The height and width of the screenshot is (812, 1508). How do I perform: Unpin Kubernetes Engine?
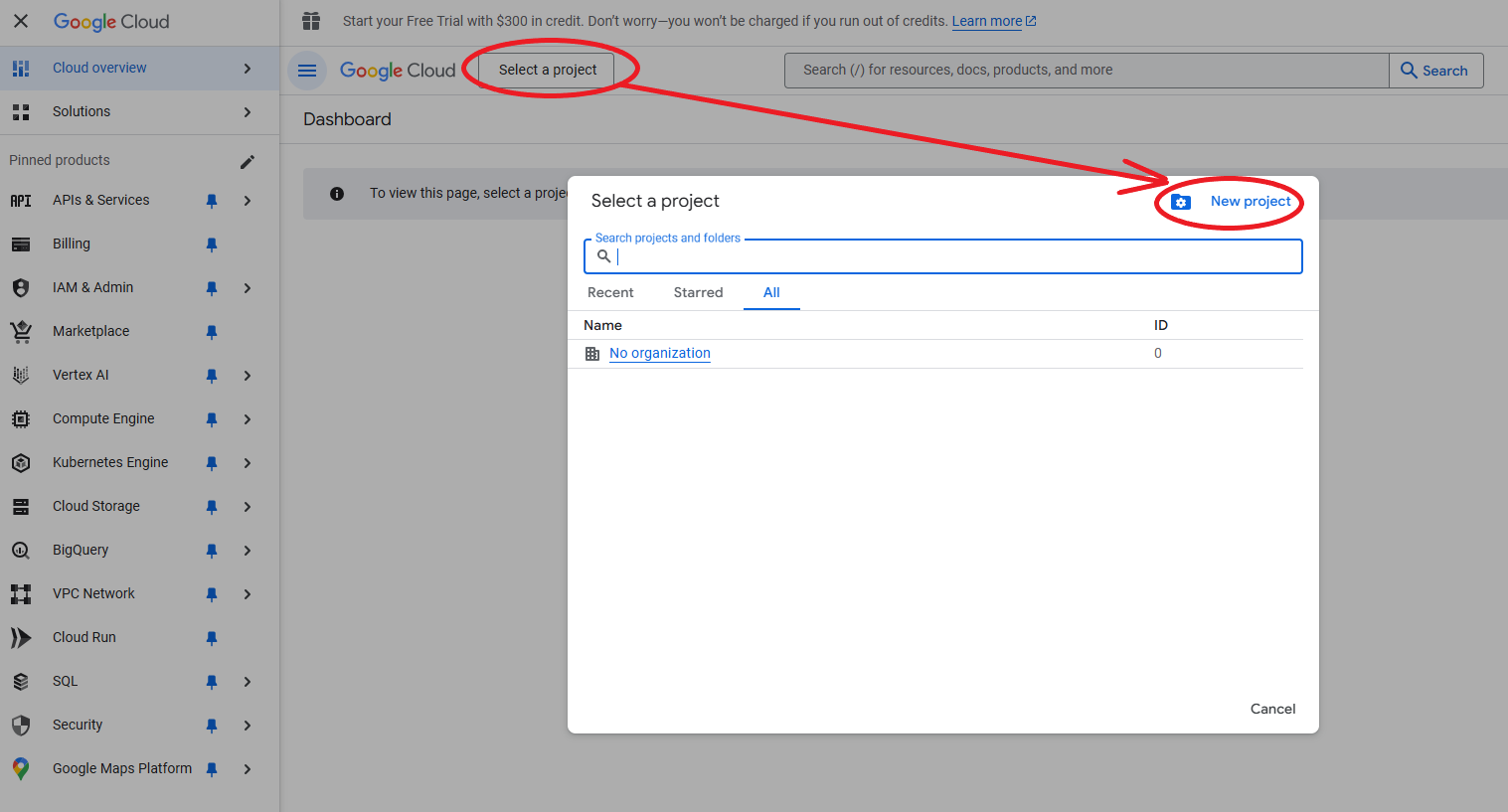point(212,463)
